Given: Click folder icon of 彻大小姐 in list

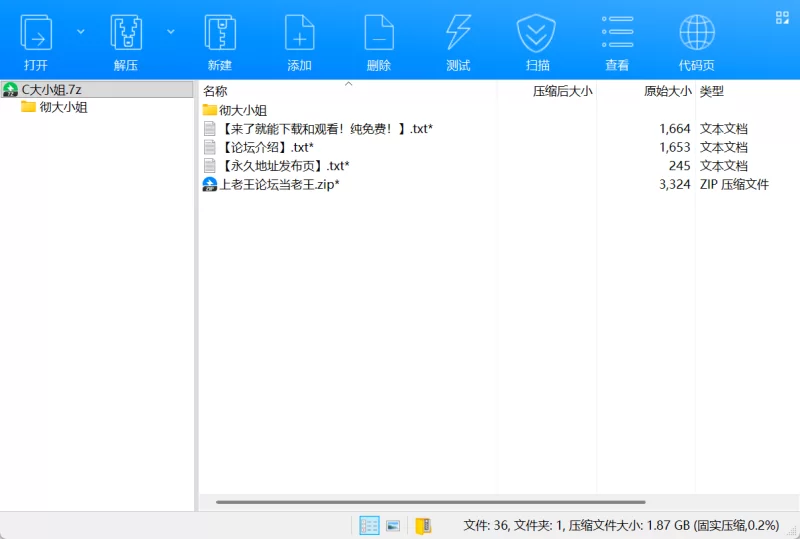Looking at the screenshot, I should pos(210,110).
